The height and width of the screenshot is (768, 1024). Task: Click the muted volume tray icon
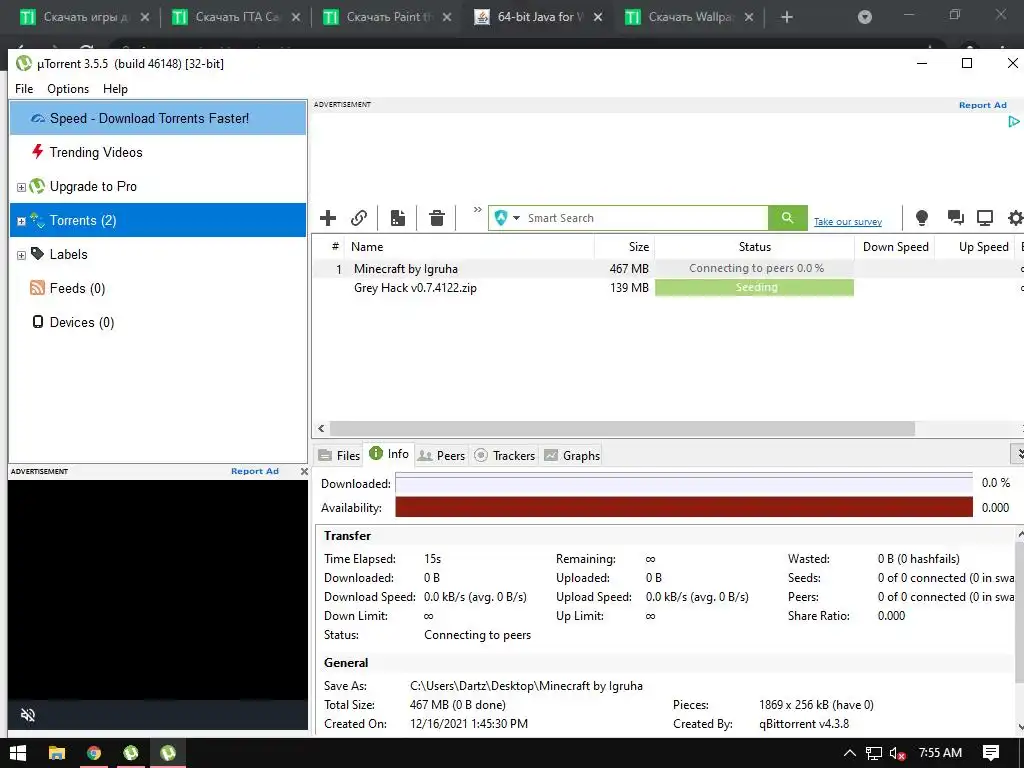pyautogui.click(x=897, y=753)
